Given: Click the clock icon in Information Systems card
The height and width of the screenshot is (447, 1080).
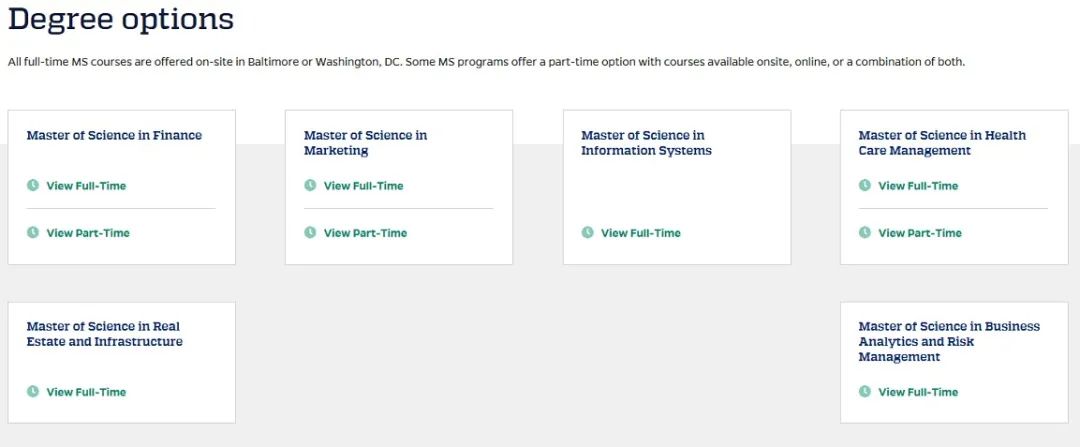Looking at the screenshot, I should point(588,232).
